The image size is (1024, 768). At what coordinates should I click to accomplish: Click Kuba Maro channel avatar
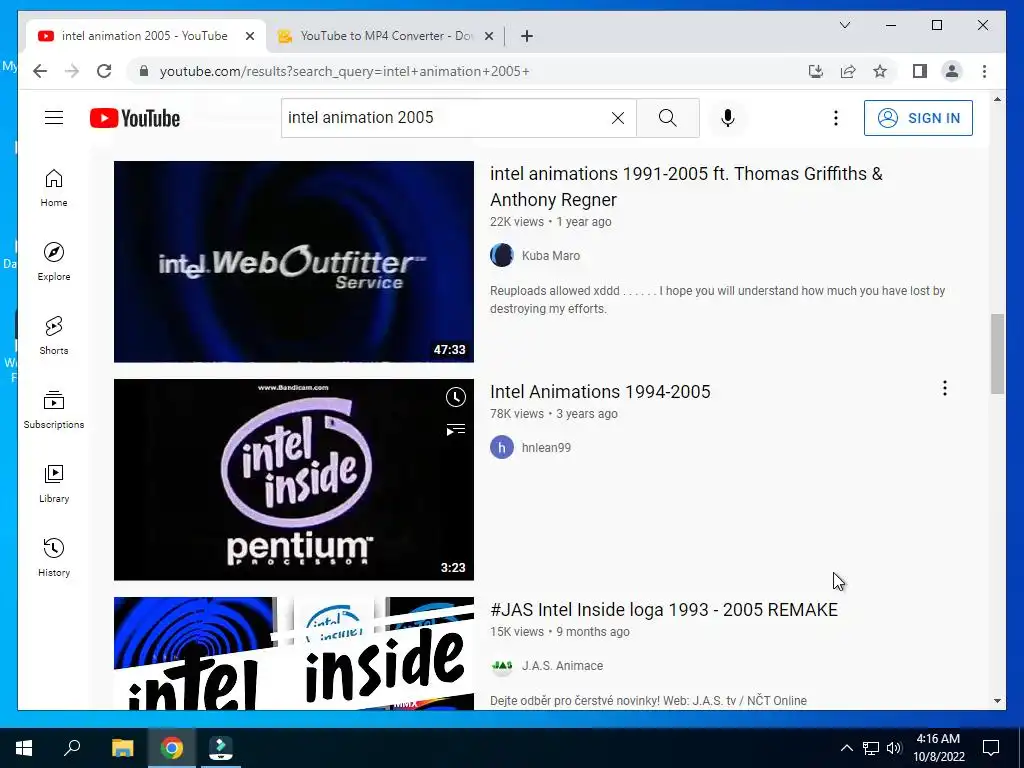(x=502, y=255)
